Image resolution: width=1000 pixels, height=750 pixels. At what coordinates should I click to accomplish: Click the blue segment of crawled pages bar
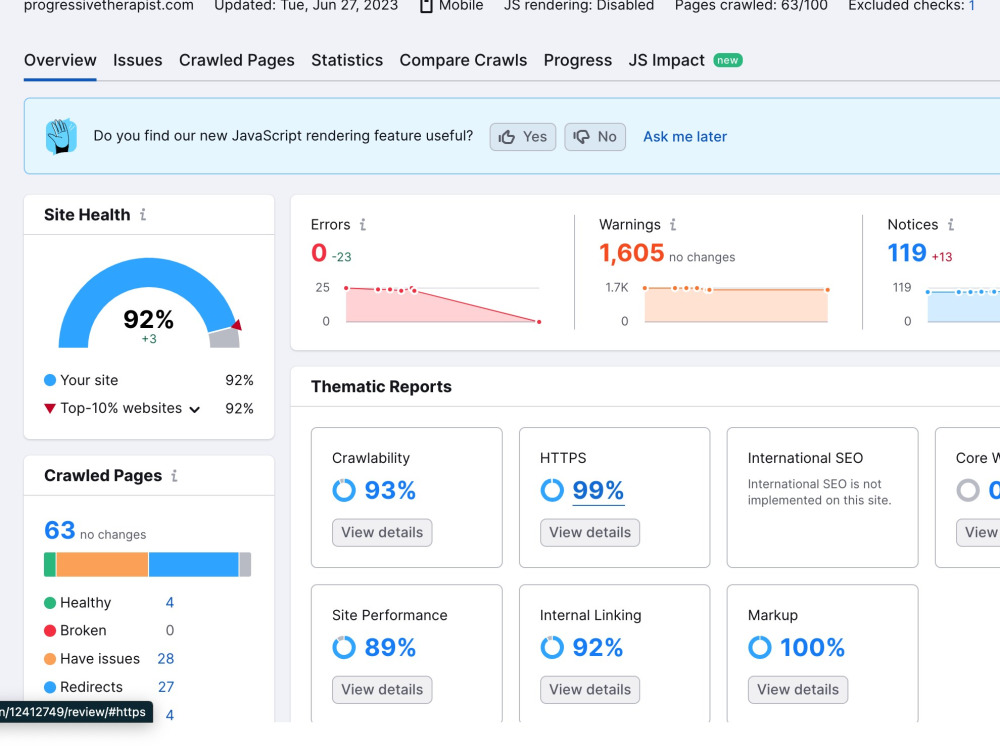[194, 565]
